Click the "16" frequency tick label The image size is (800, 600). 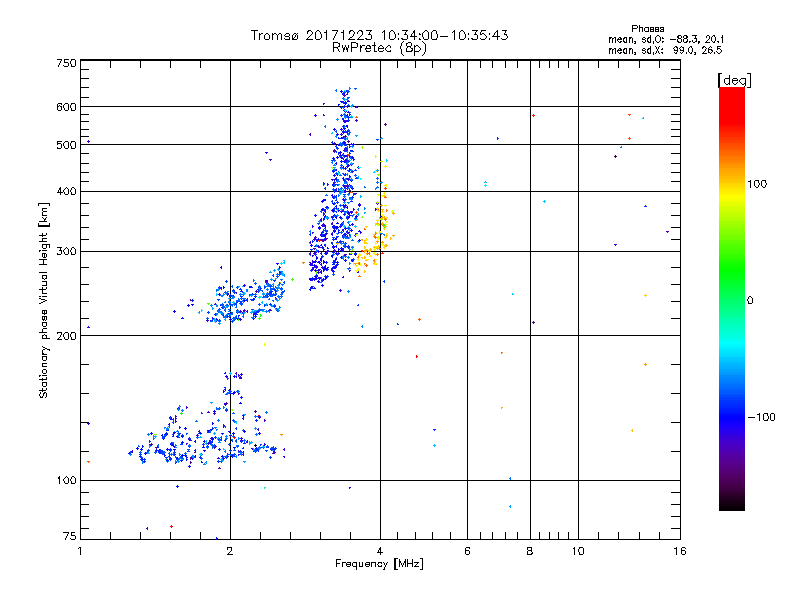tap(680, 551)
